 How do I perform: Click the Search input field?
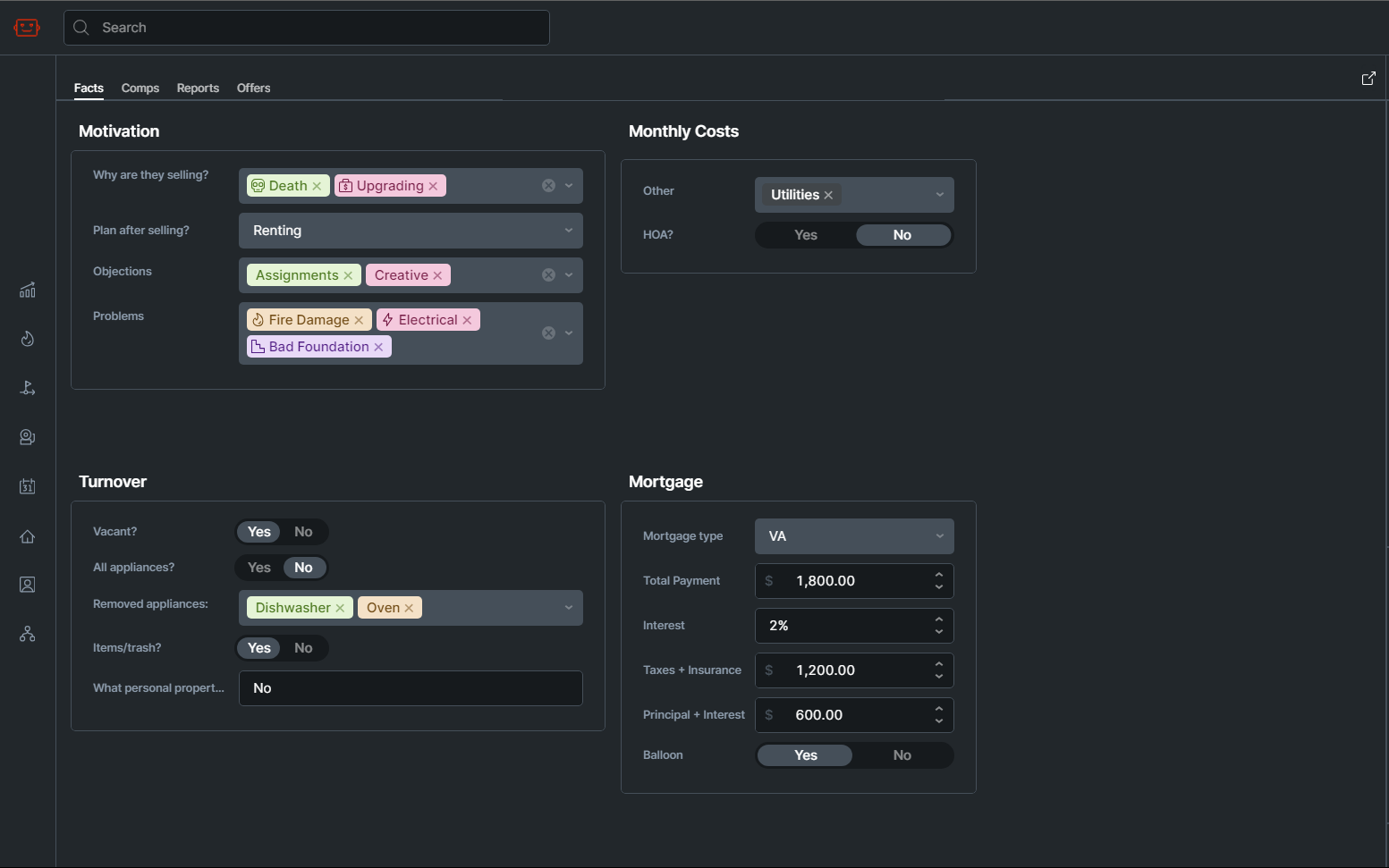[x=307, y=28]
